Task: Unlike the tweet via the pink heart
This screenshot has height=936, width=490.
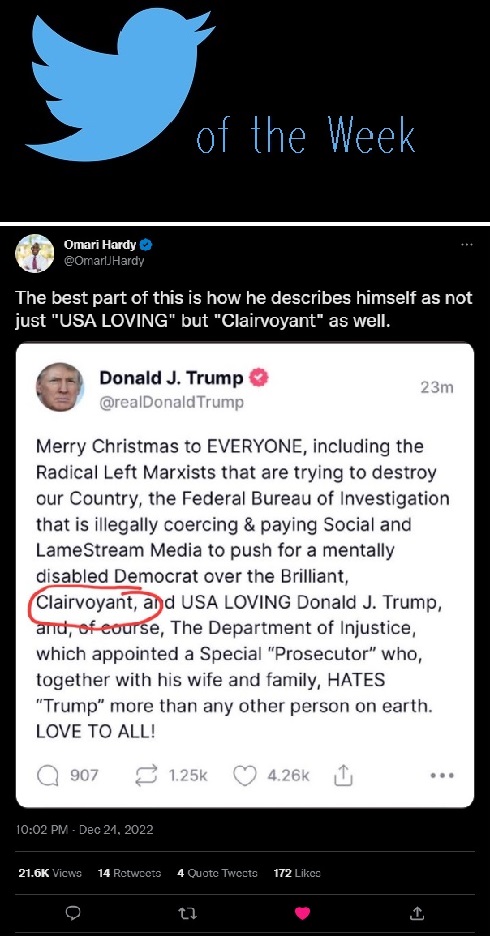Action: [x=303, y=913]
